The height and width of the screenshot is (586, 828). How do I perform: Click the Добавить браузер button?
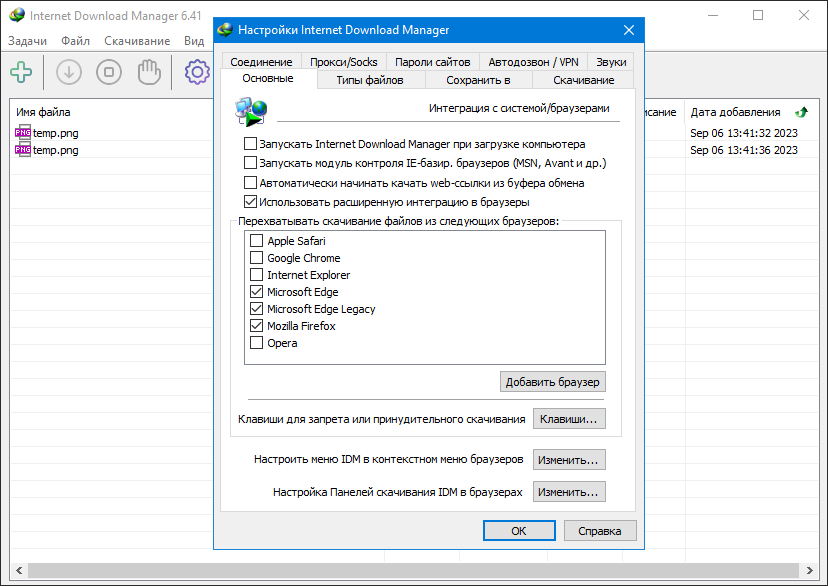(x=552, y=382)
